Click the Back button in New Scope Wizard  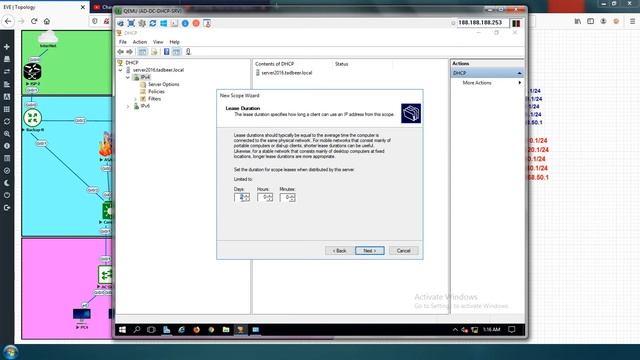(x=339, y=251)
